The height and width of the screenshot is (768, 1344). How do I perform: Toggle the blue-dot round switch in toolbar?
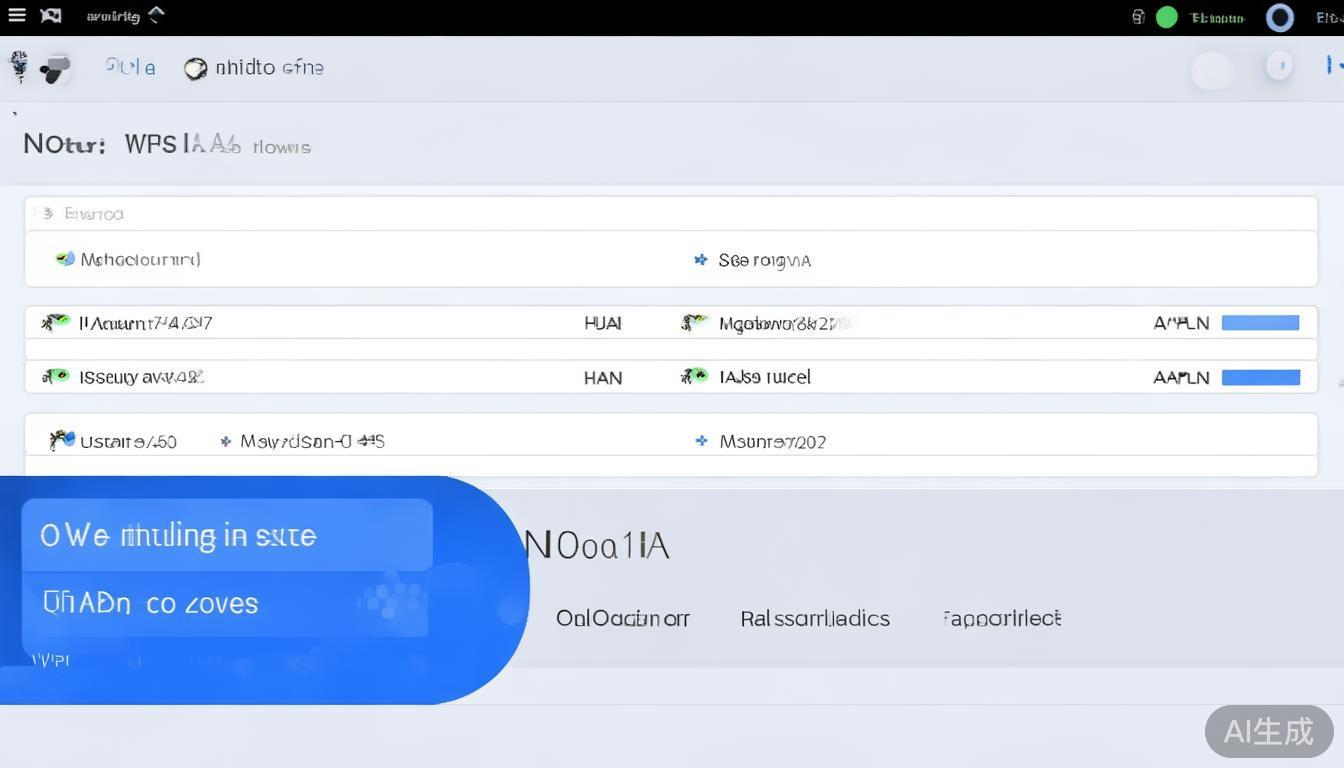pyautogui.click(x=1279, y=66)
